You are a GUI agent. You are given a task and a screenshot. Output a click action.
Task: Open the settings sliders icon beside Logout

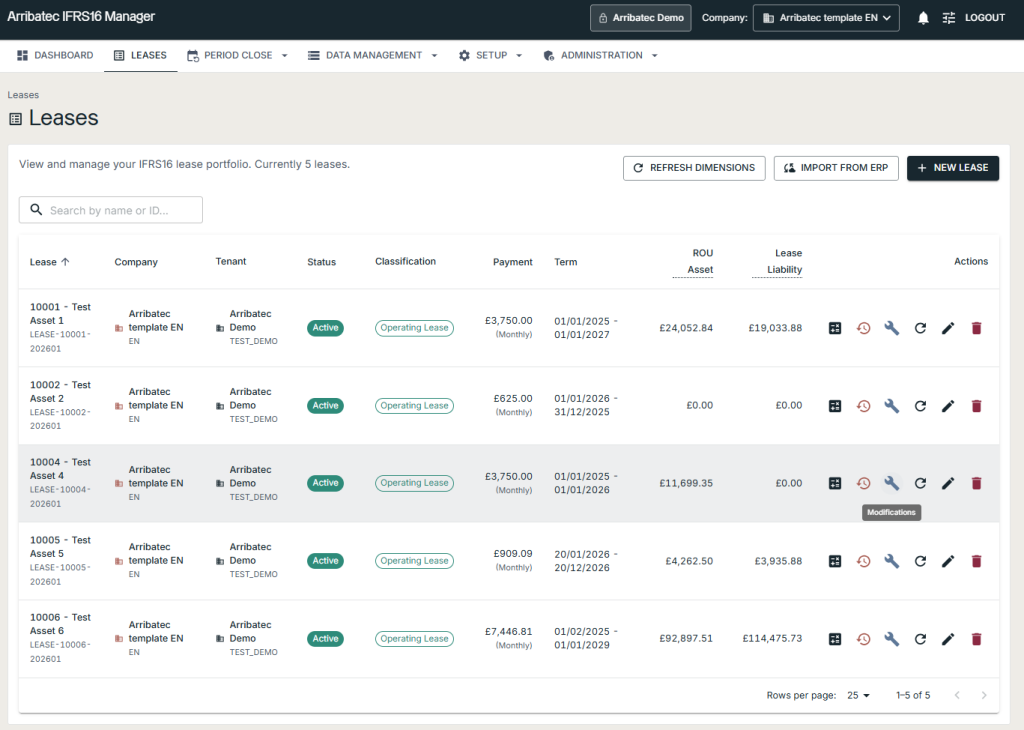pyautogui.click(x=949, y=18)
